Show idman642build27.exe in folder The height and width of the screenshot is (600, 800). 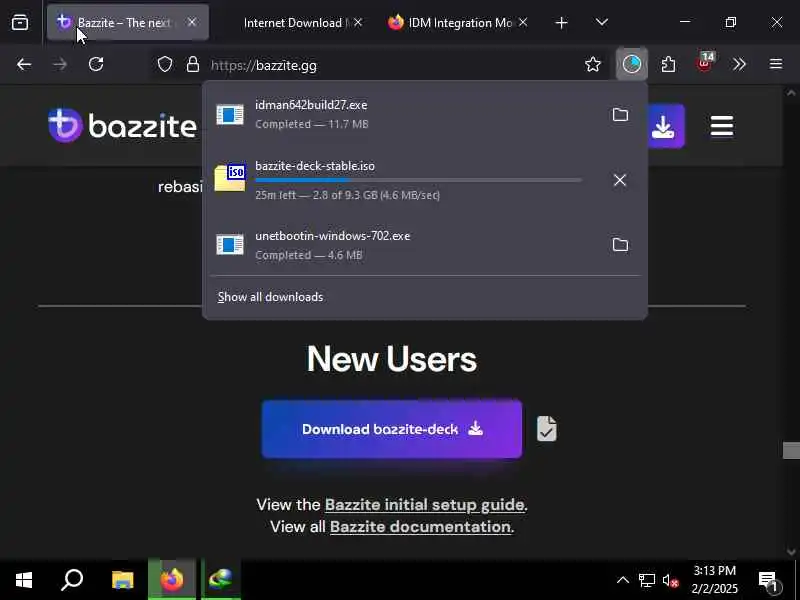click(x=620, y=115)
